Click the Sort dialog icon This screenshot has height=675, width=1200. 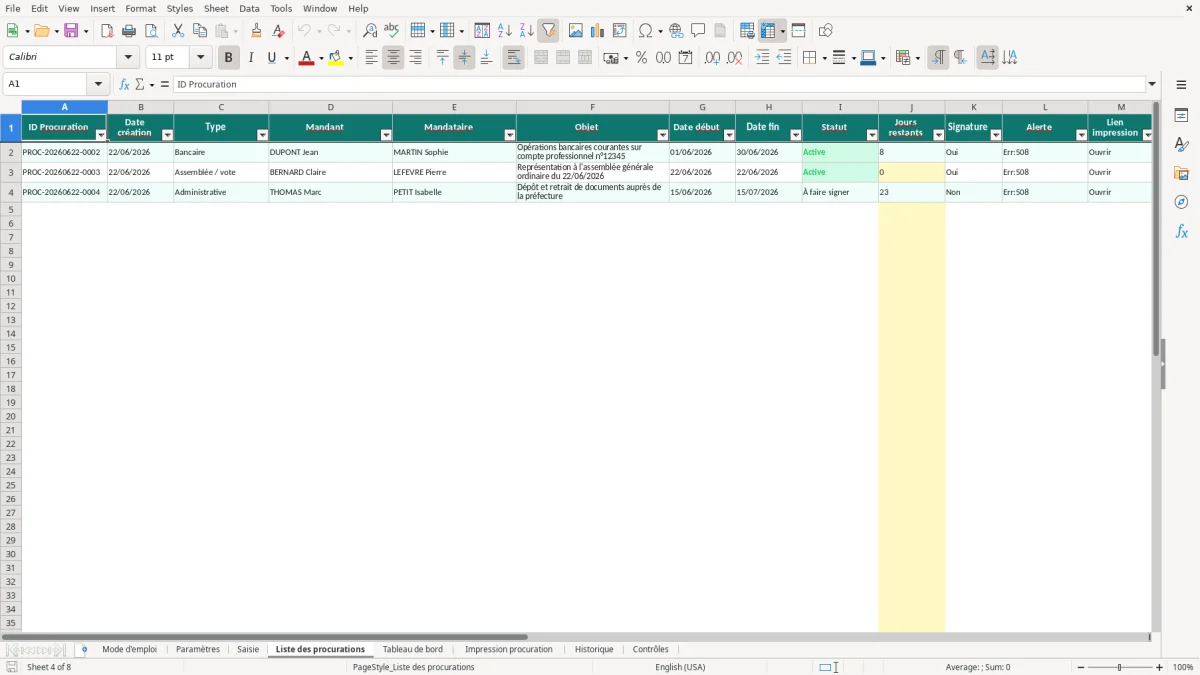click(482, 31)
